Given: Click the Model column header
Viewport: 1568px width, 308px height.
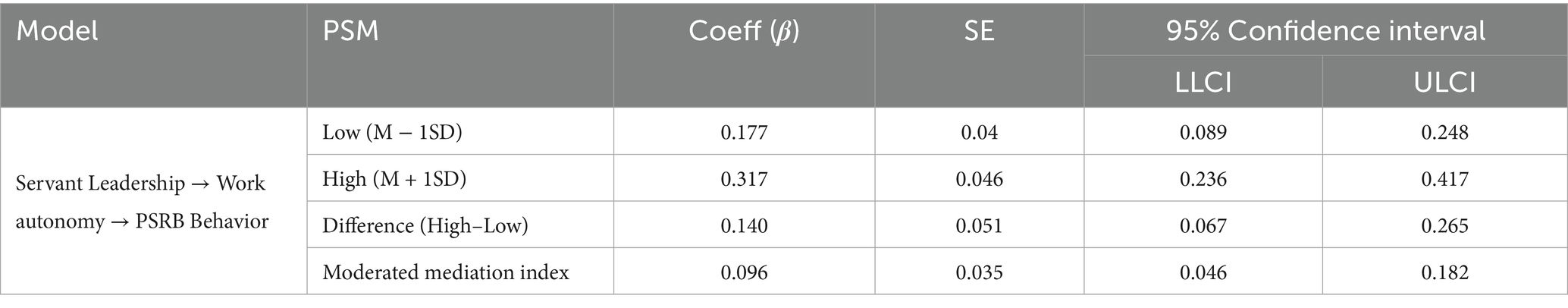Looking at the screenshot, I should pyautogui.click(x=58, y=31).
